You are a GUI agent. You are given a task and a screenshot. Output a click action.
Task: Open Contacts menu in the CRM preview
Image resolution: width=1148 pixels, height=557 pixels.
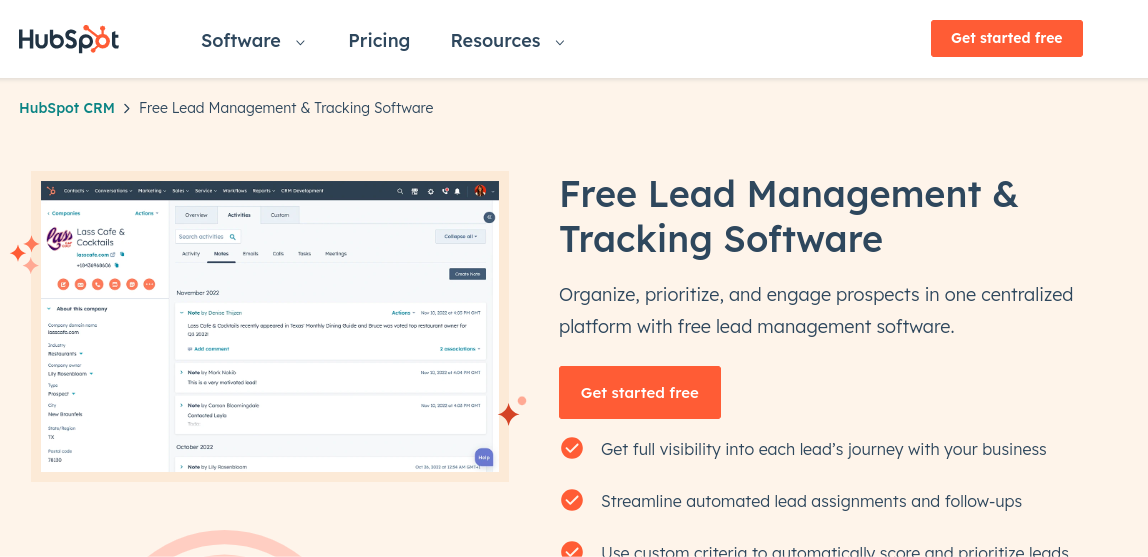point(76,191)
